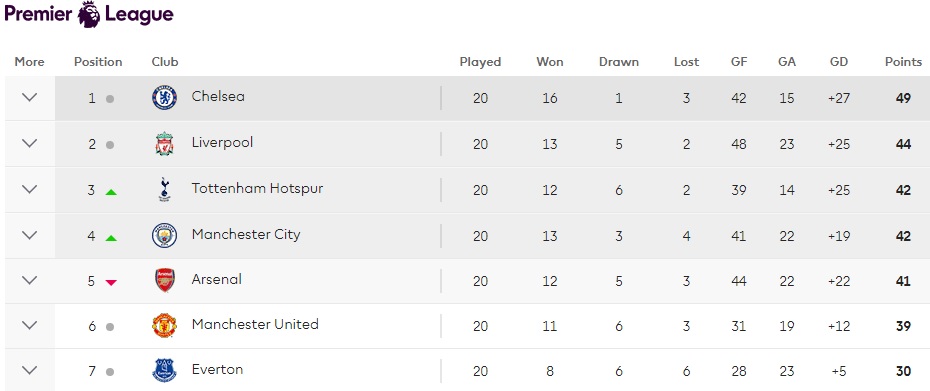Open the Manchester United club name link
Viewport: 930px width, 391px height.
tap(255, 325)
